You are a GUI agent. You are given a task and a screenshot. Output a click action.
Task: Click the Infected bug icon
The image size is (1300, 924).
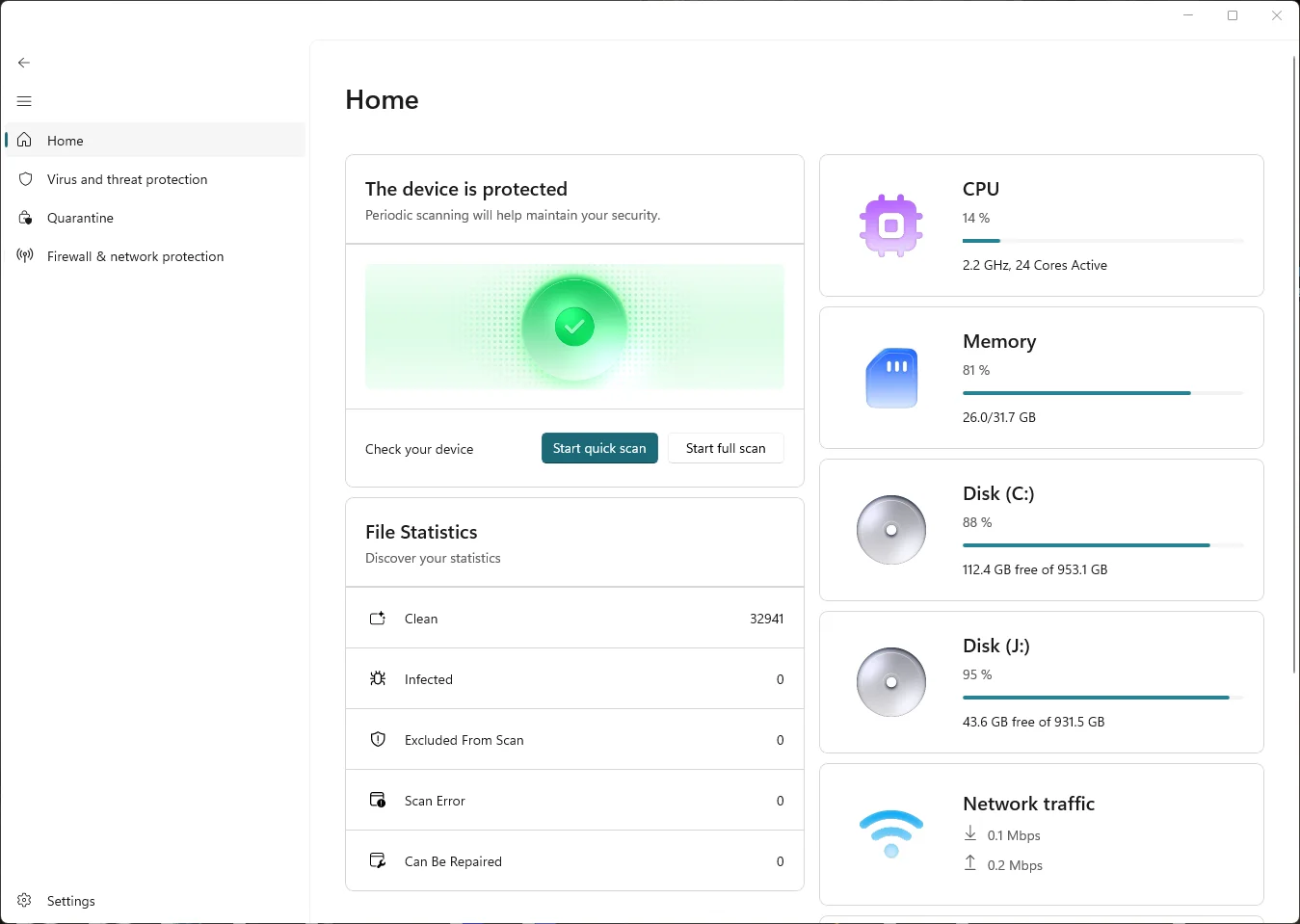[378, 678]
